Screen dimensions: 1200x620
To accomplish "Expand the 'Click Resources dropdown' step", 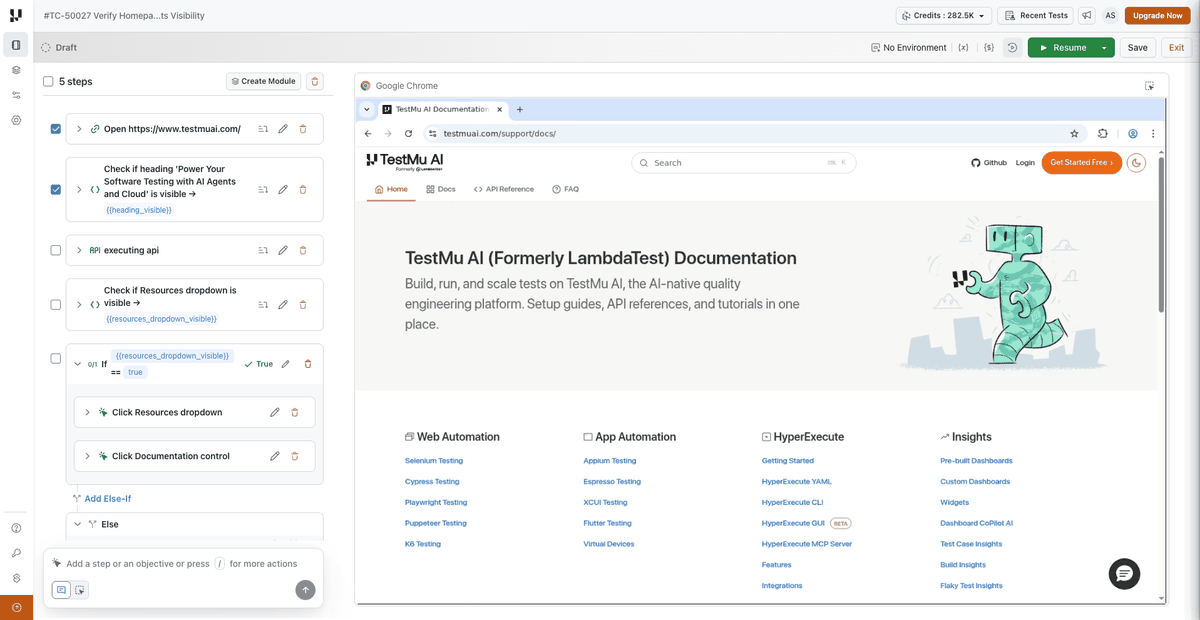I will click(x=87, y=412).
